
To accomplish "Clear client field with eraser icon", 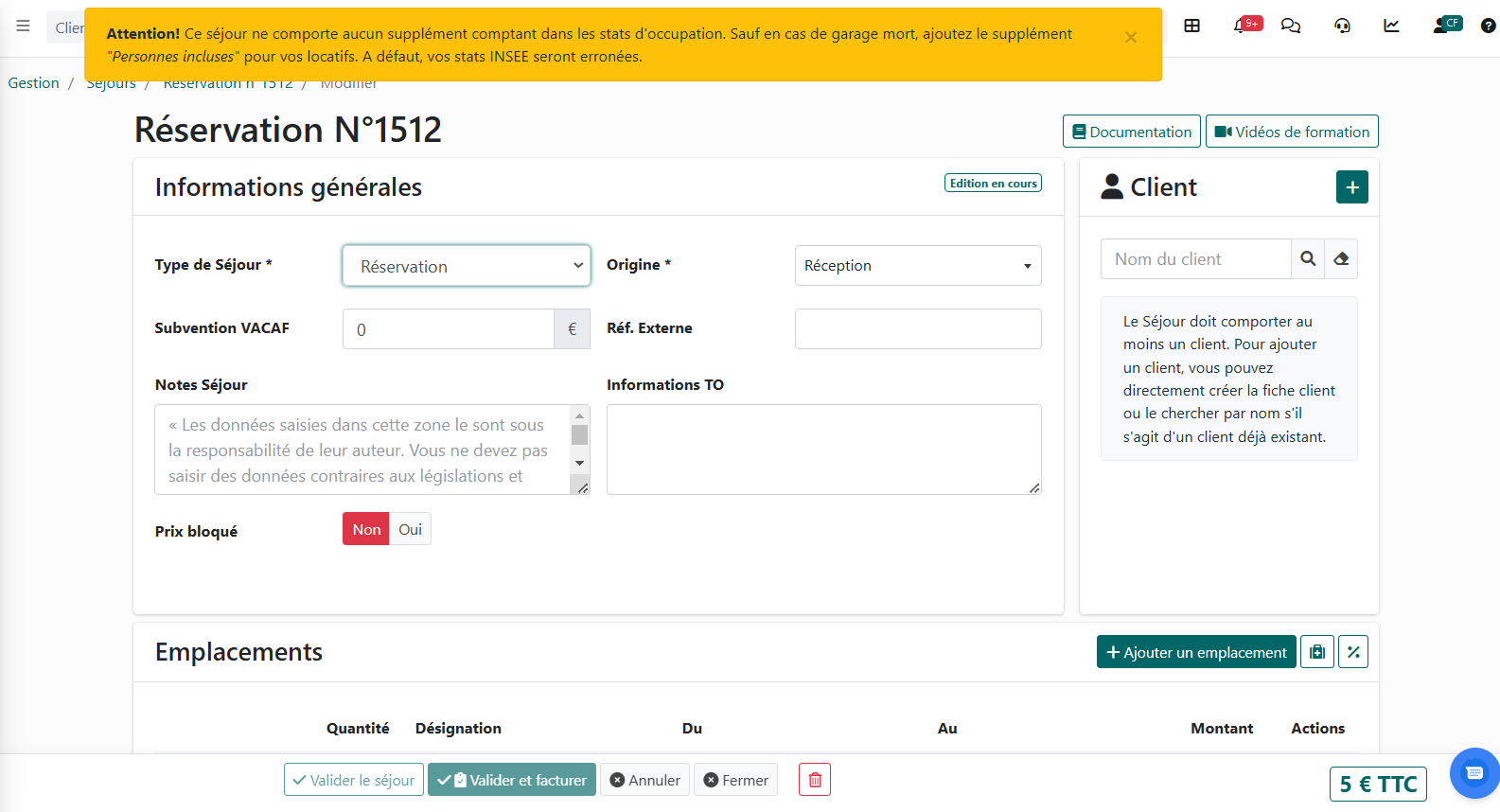I will pyautogui.click(x=1341, y=259).
